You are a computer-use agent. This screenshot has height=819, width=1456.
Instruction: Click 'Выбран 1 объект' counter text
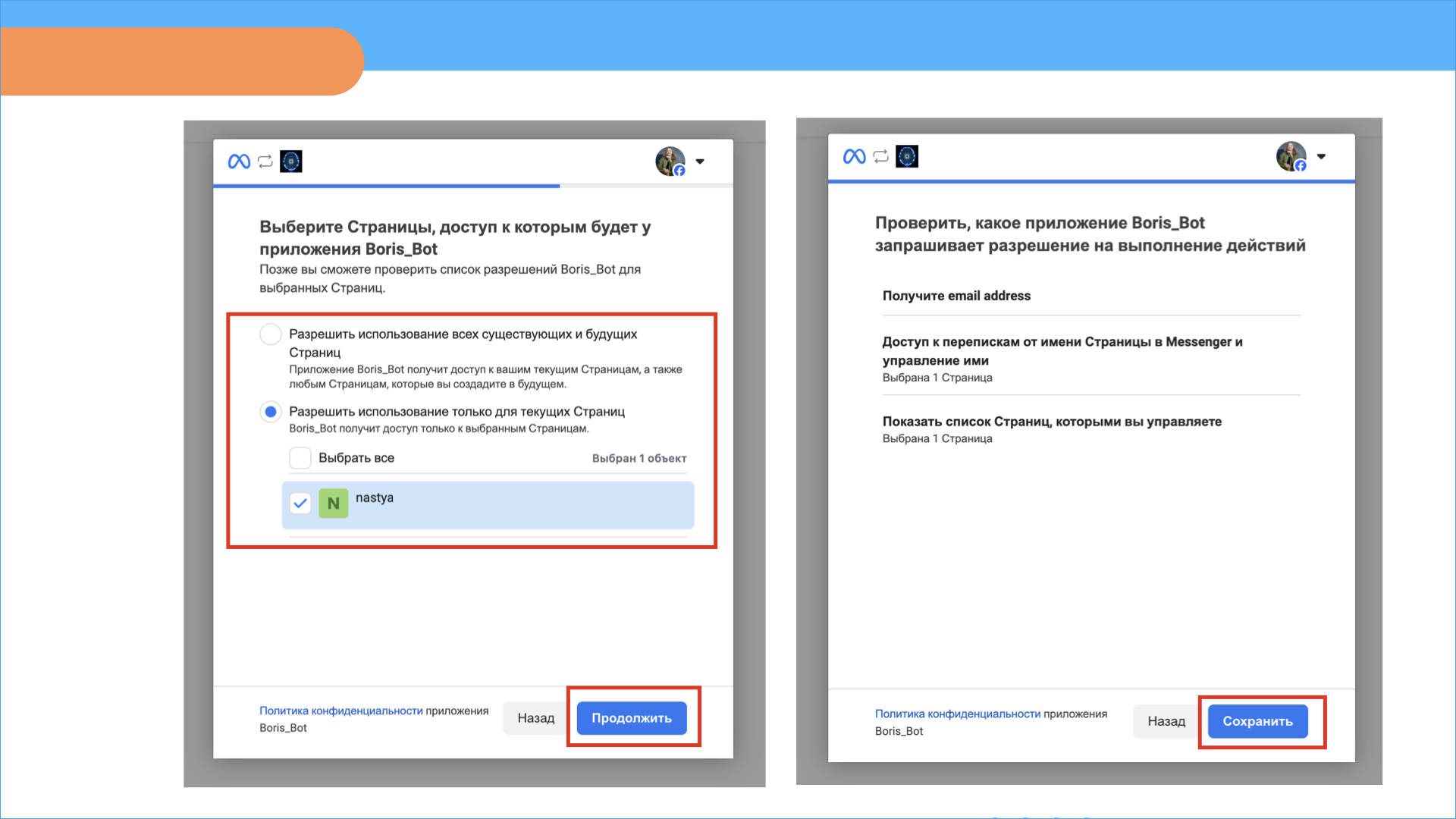point(639,458)
